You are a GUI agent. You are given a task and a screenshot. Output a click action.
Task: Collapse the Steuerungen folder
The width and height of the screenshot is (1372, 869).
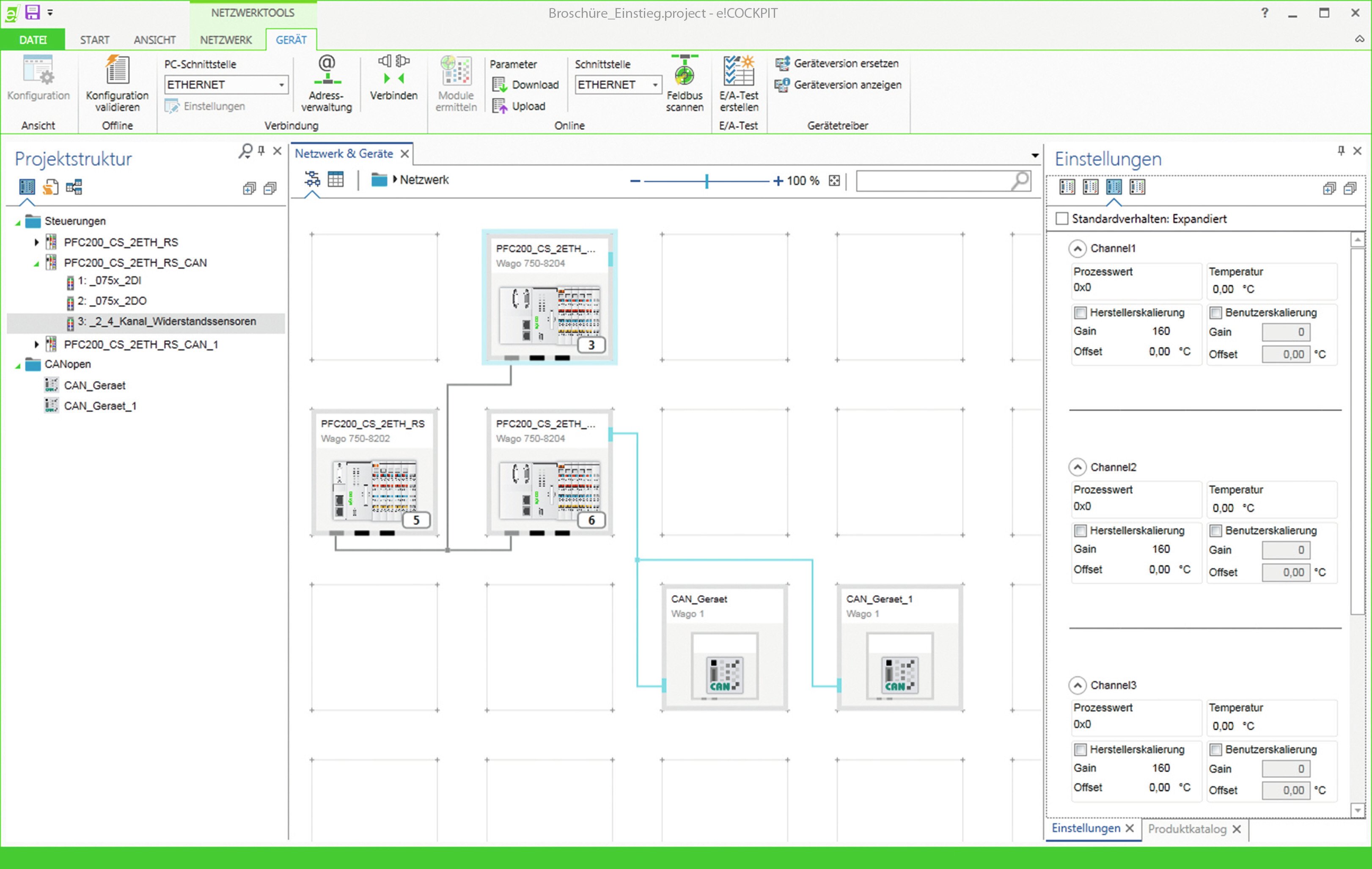click(x=18, y=222)
